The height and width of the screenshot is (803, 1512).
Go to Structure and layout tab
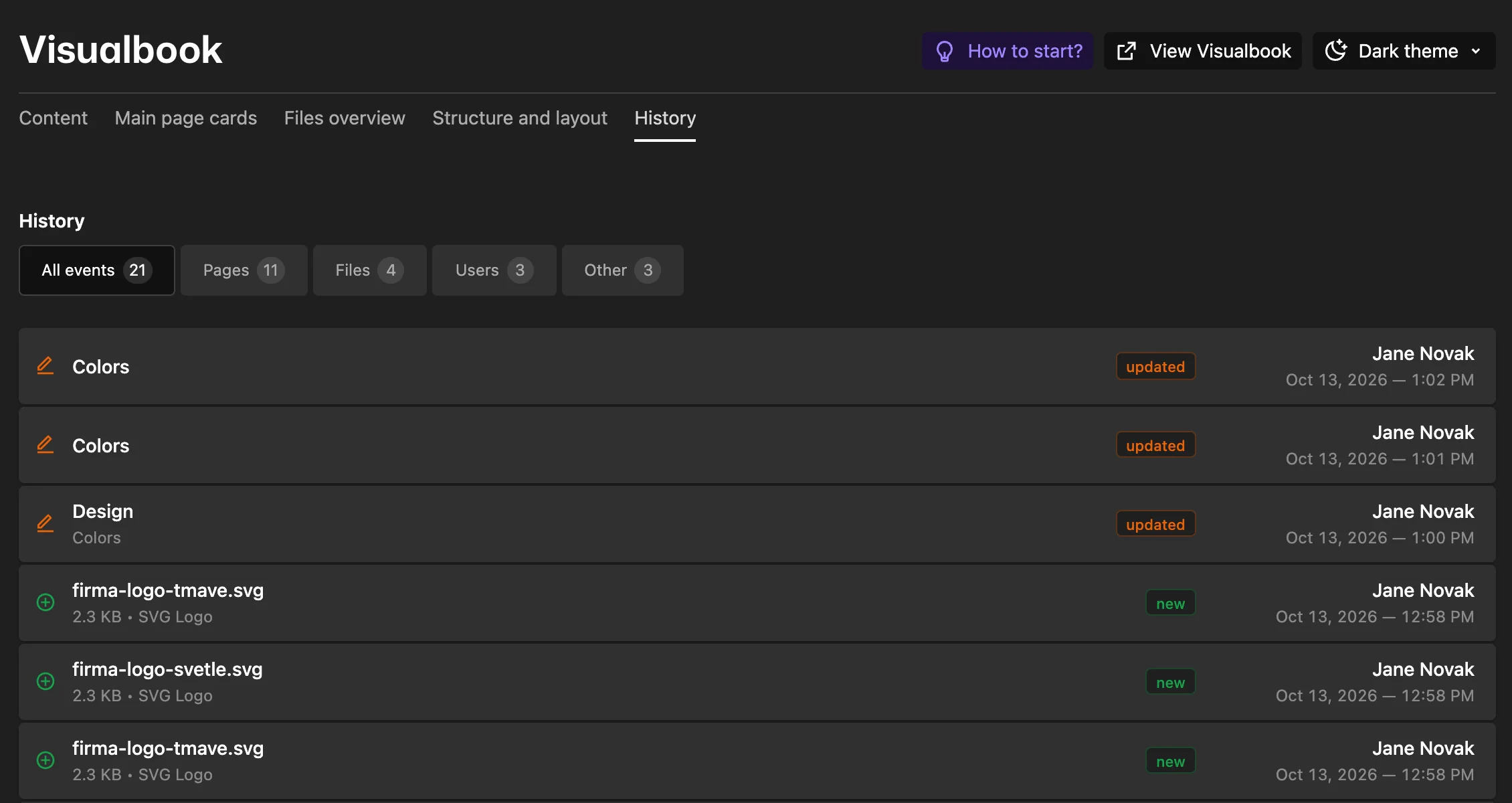pos(520,118)
